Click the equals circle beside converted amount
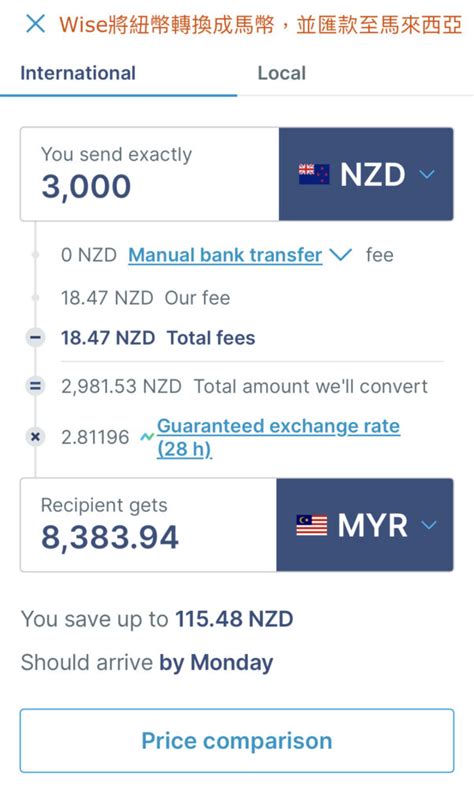The width and height of the screenshot is (474, 806). point(35,386)
